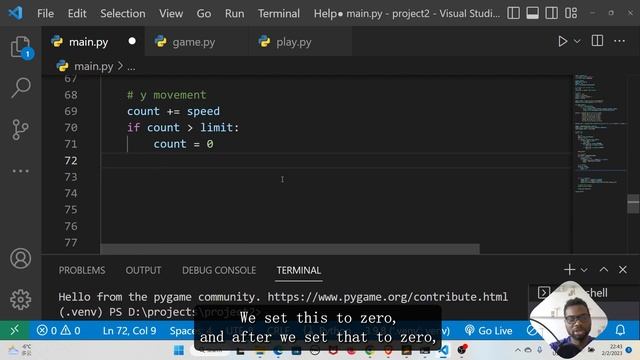Split the editor to the right
Viewport: 640px width, 360px height.
click(x=597, y=41)
